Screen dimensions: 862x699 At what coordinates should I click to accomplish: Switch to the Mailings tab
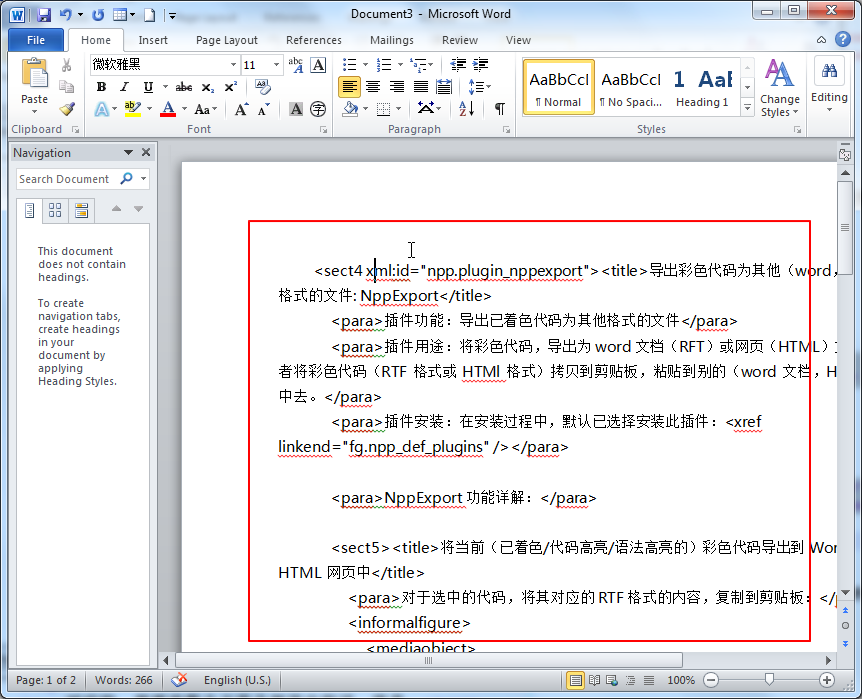coord(391,40)
